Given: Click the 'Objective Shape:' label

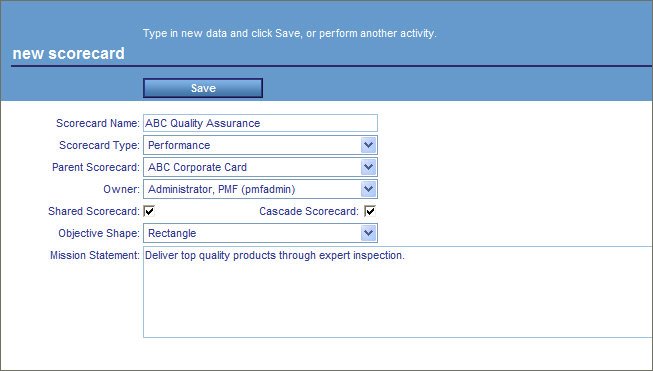Looking at the screenshot, I should [x=99, y=233].
